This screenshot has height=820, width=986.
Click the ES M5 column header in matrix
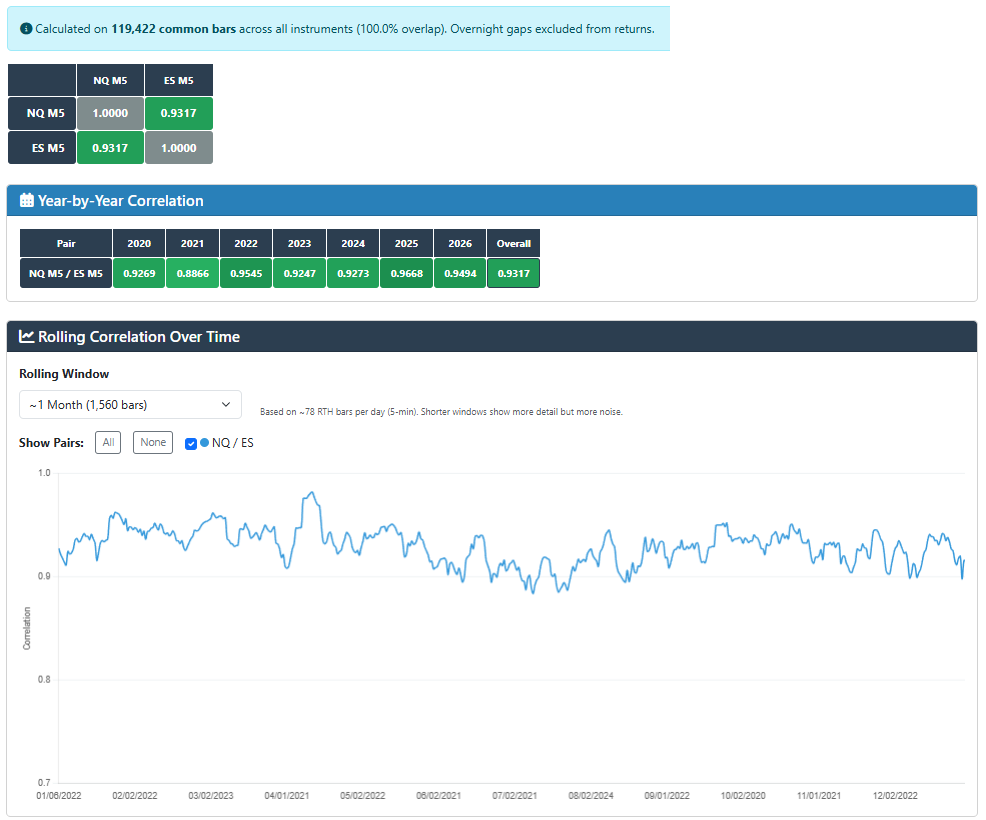(x=178, y=81)
